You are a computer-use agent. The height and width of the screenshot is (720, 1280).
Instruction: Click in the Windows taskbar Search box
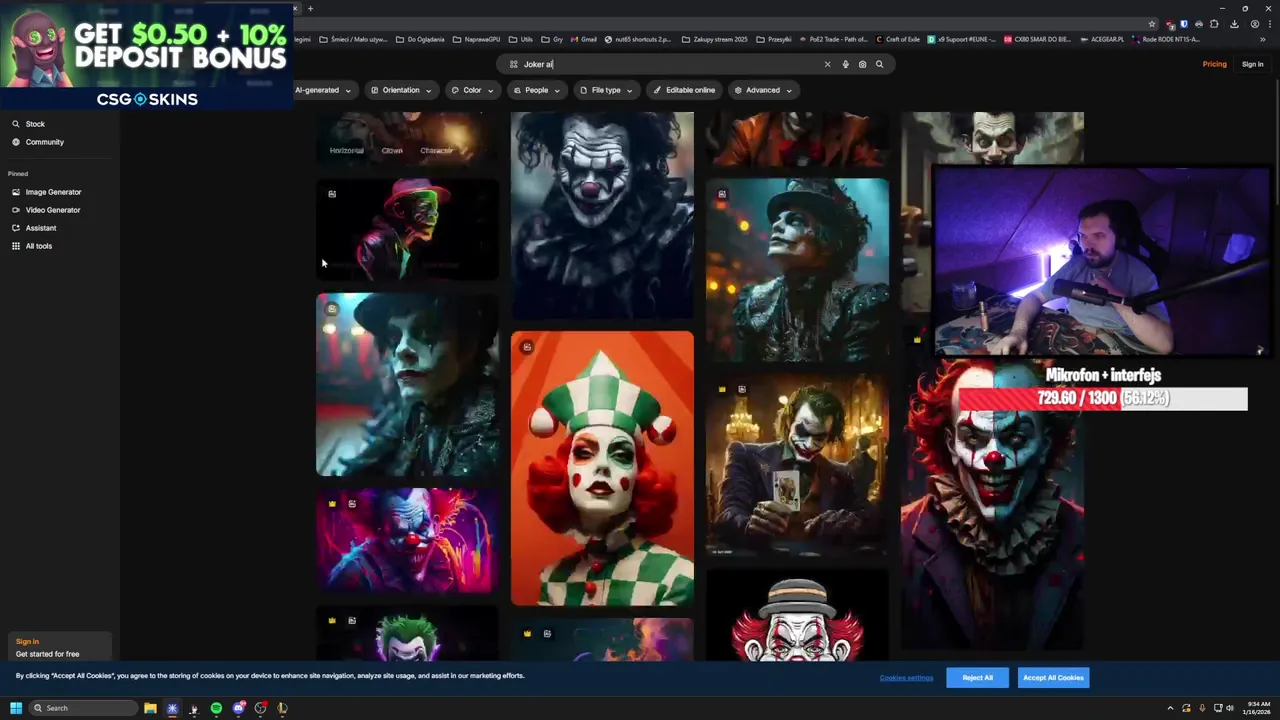pos(84,708)
